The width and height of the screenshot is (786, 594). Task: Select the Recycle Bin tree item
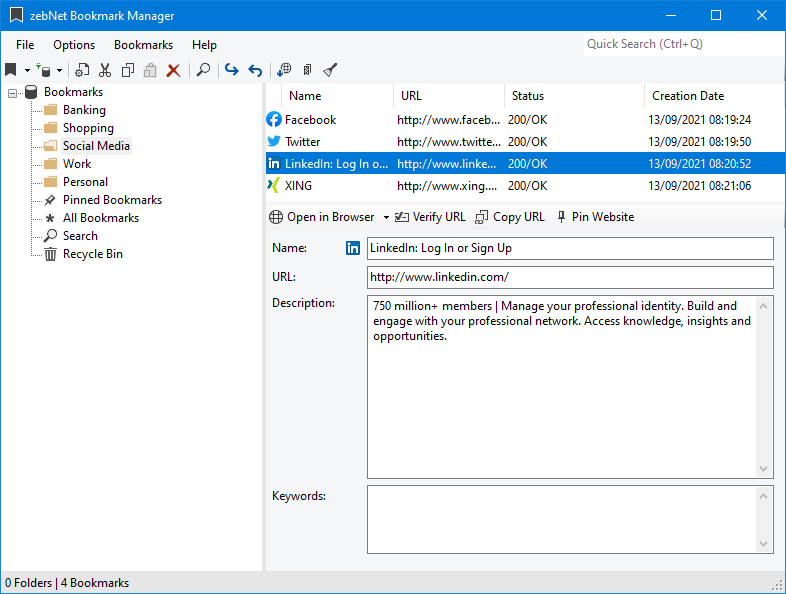click(92, 254)
